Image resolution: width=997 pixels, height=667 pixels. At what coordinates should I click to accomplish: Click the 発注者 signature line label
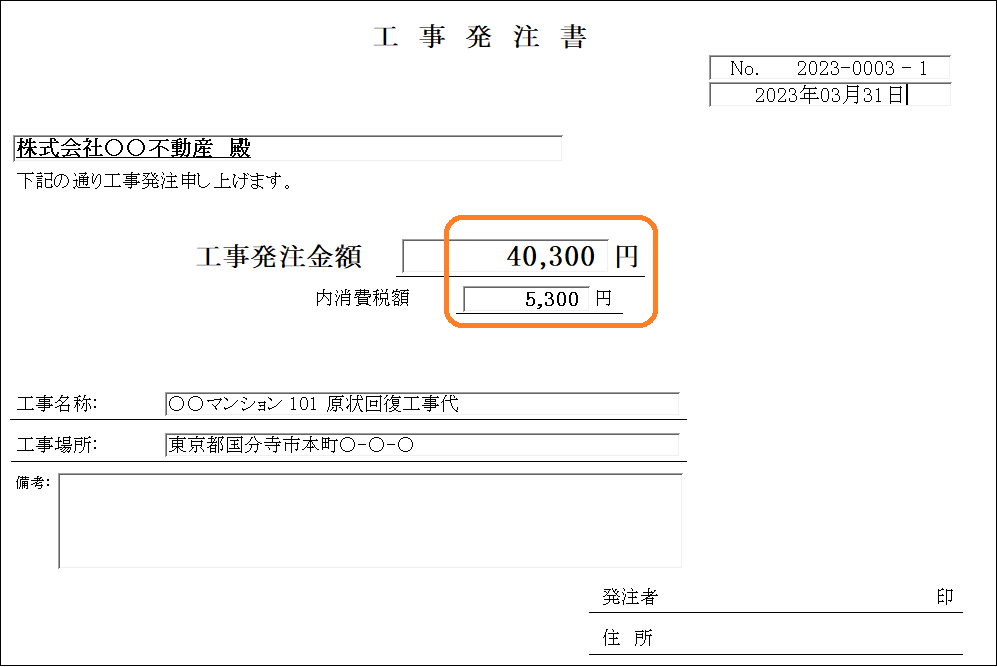point(630,597)
